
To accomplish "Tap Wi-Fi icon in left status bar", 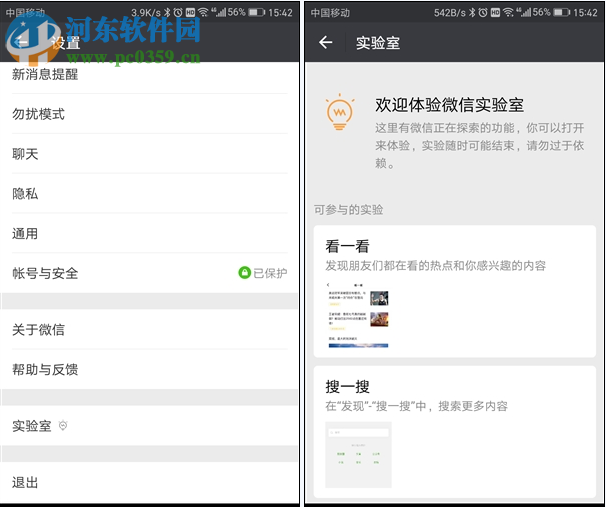I will pos(203,12).
